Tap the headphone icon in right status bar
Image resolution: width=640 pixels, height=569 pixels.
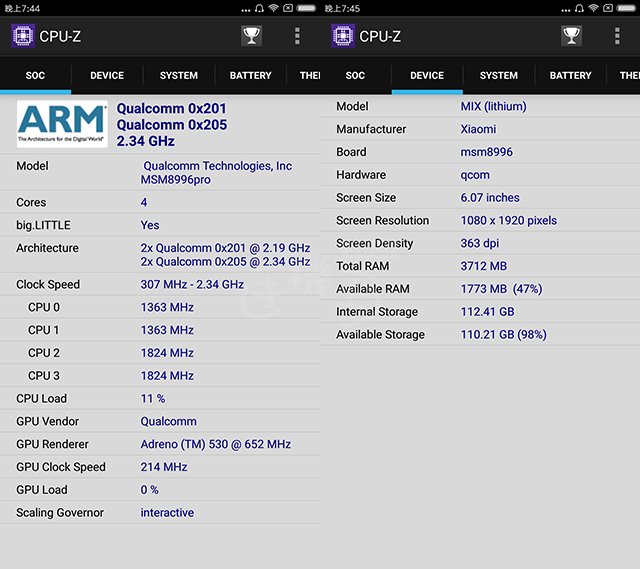pos(579,8)
